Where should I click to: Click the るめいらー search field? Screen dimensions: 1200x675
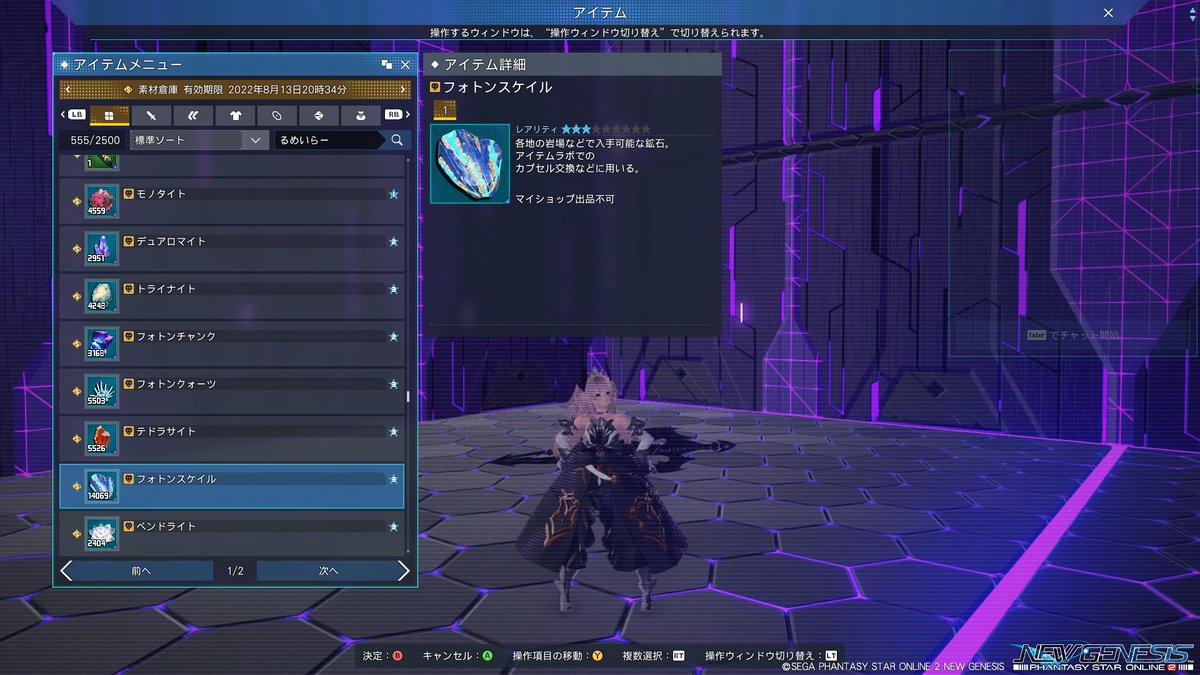tap(329, 141)
